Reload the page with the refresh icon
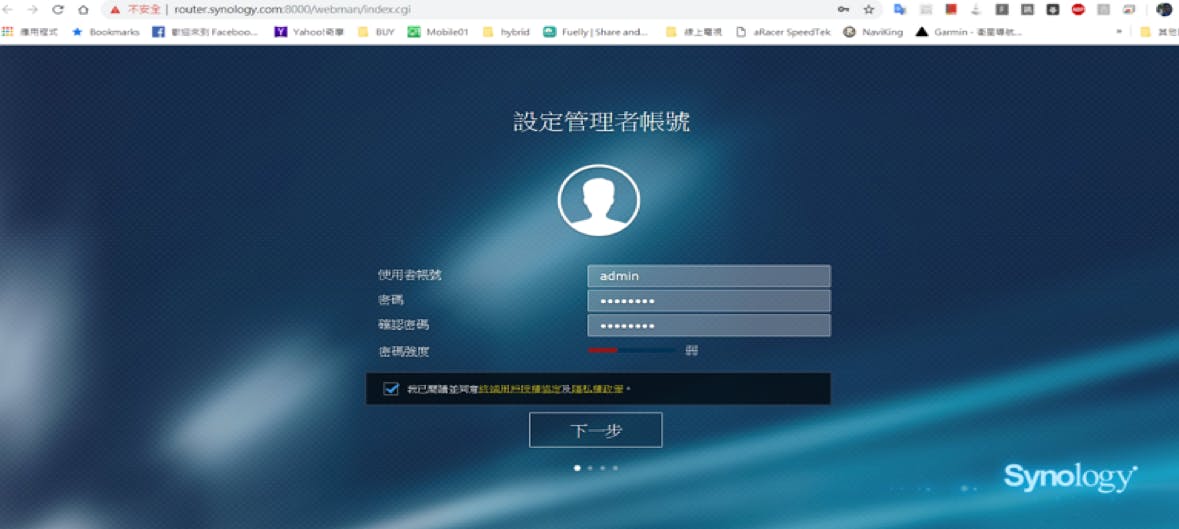This screenshot has width=1179, height=529. point(58,10)
